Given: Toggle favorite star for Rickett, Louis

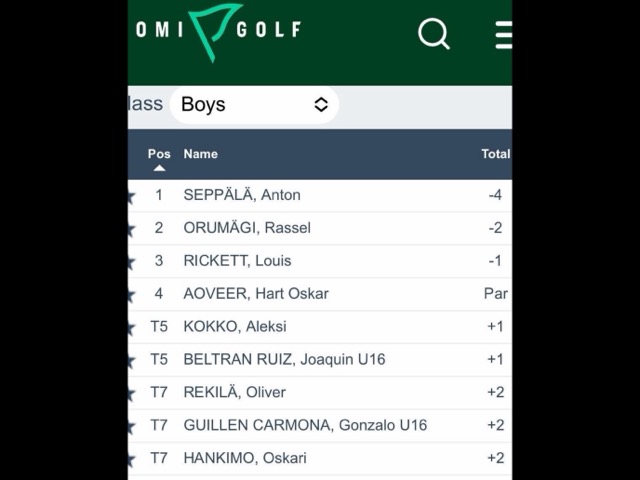Looking at the screenshot, I should pos(131,262).
